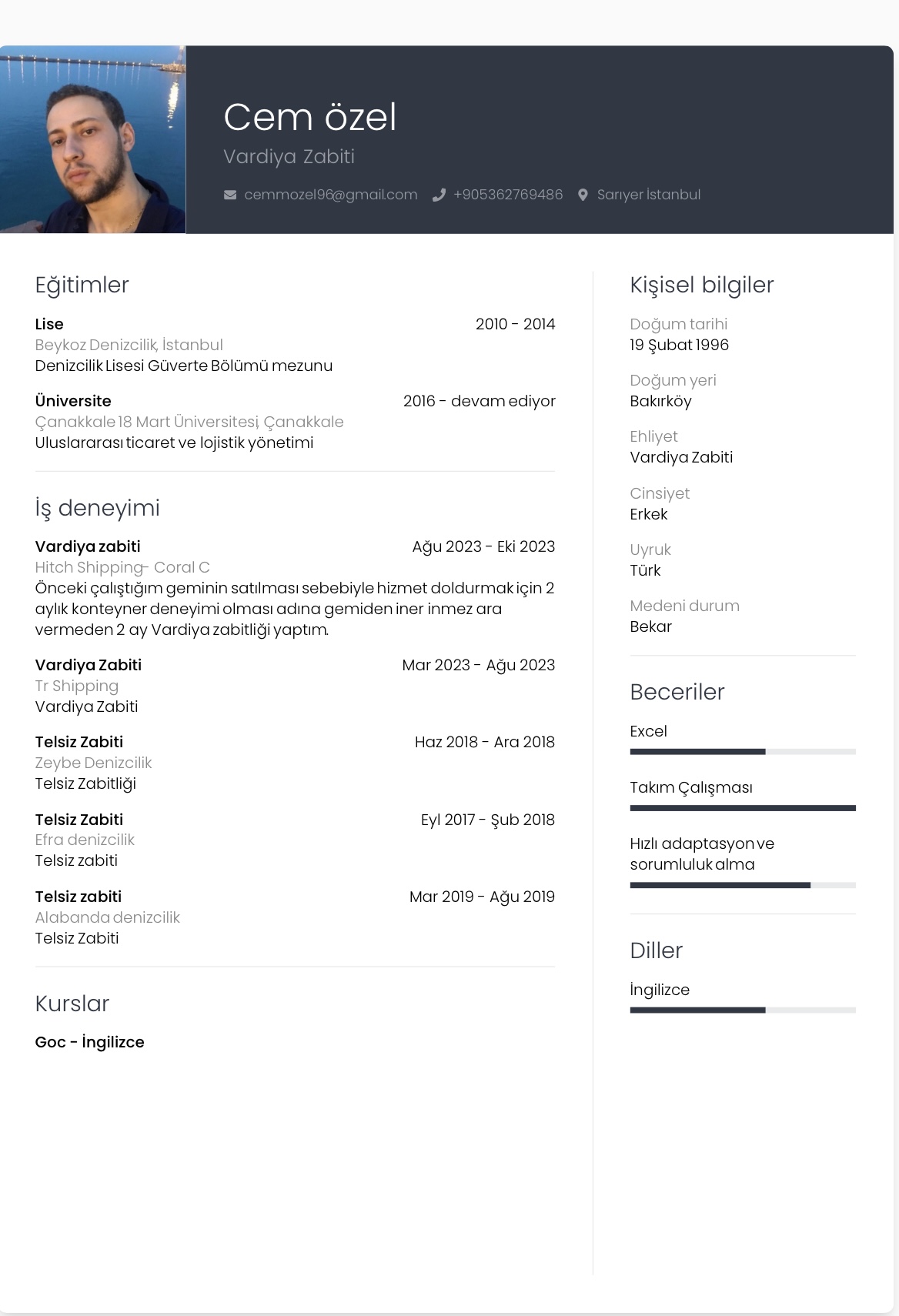Click the İş deneyimi section heading
The image size is (899, 1316).
point(97,508)
